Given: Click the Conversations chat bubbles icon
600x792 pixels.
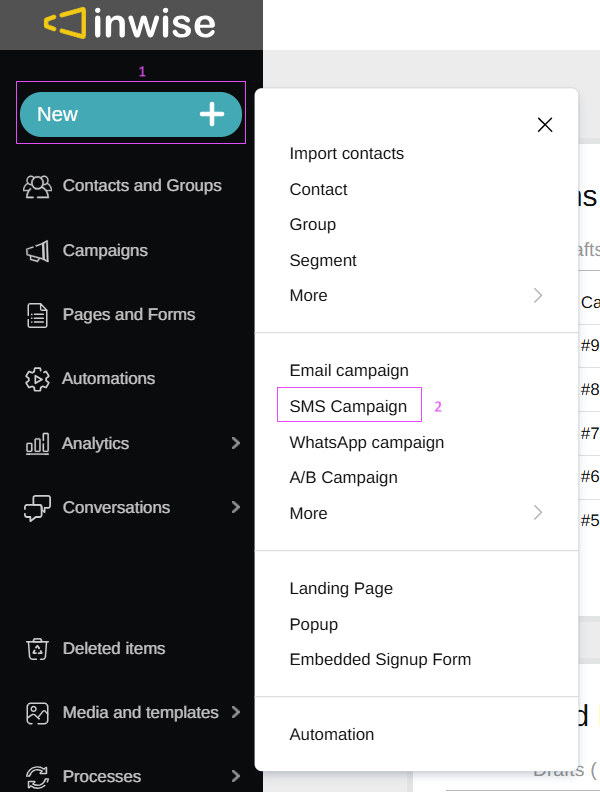Looking at the screenshot, I should tap(37, 508).
